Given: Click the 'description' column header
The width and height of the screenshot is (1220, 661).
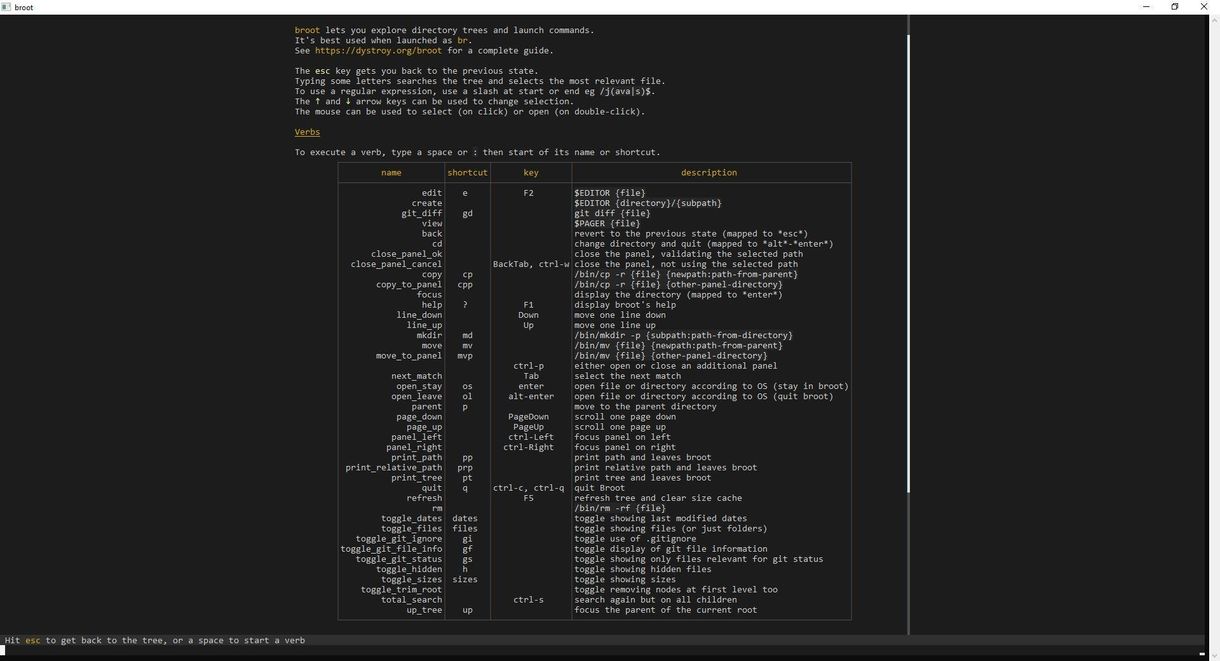Looking at the screenshot, I should (709, 173).
